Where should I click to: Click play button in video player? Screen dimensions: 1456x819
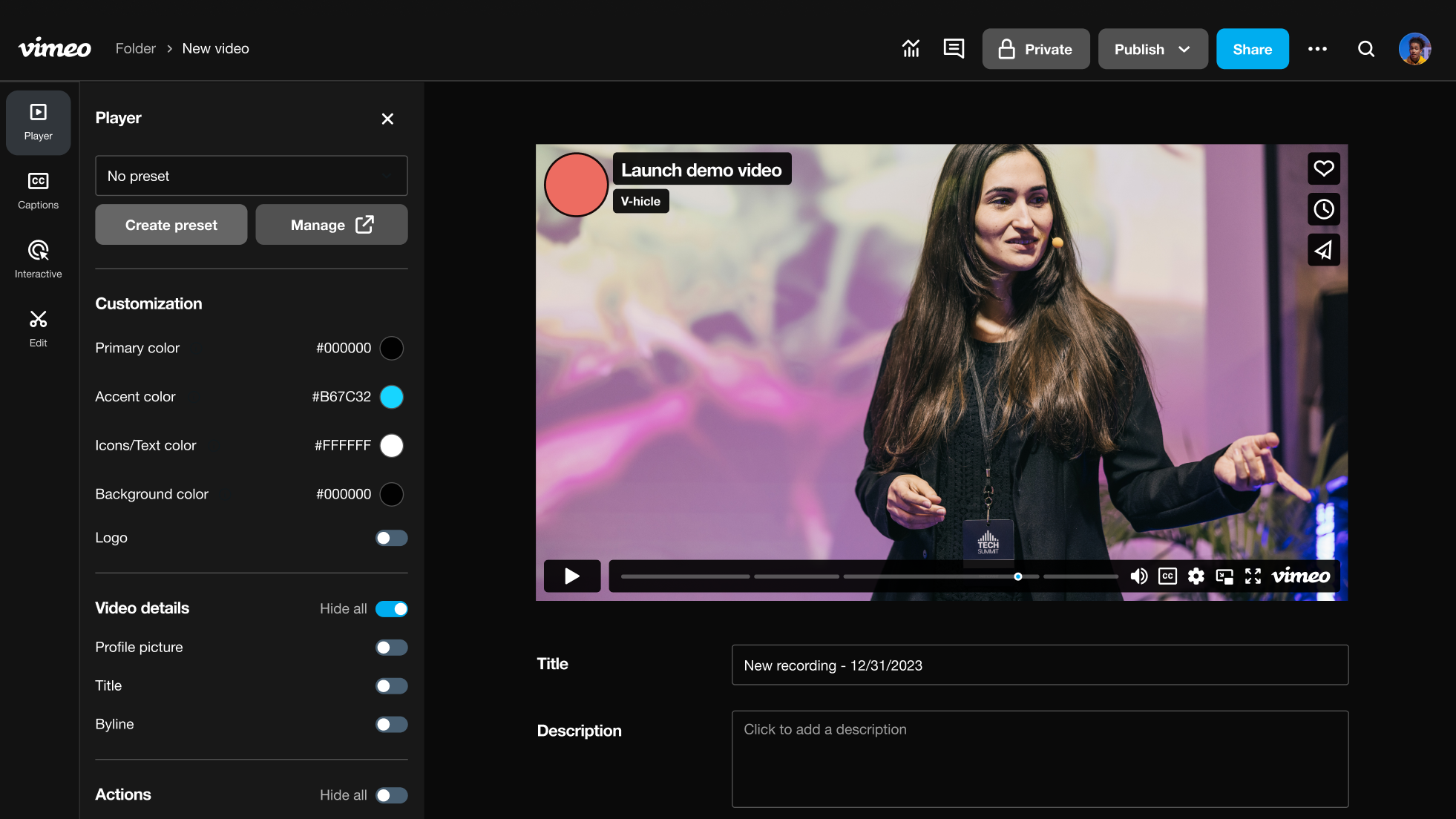[571, 575]
